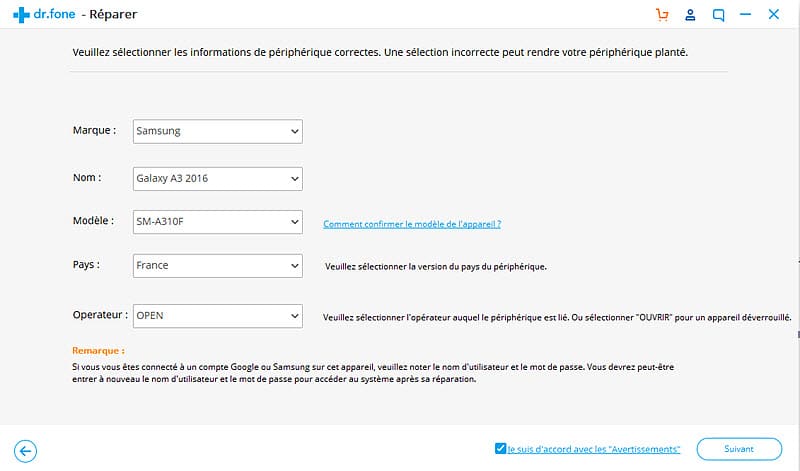This screenshot has width=800, height=471.
Task: Expand the Marque dropdown showing Samsung
Action: (x=218, y=131)
